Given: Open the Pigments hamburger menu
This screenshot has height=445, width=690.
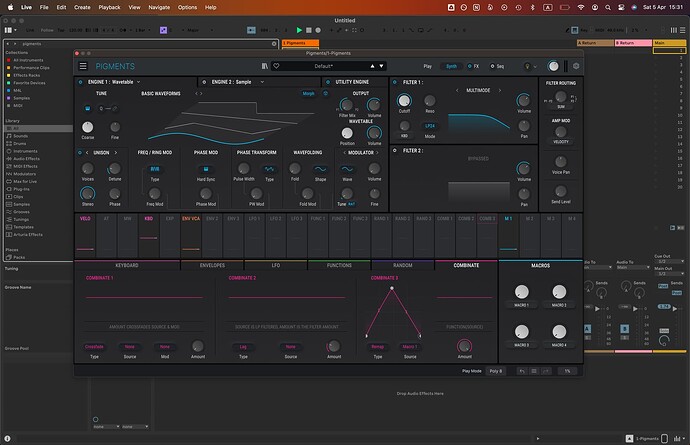Looking at the screenshot, I should point(84,66).
